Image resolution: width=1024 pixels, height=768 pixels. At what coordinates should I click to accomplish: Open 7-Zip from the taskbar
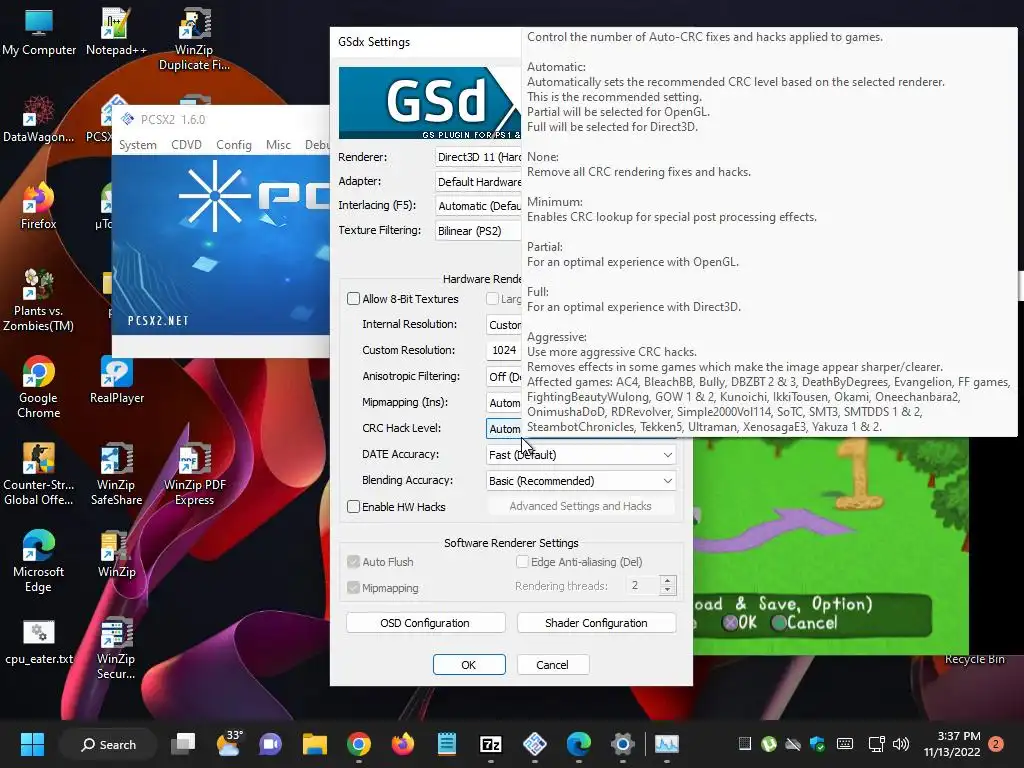(490, 744)
